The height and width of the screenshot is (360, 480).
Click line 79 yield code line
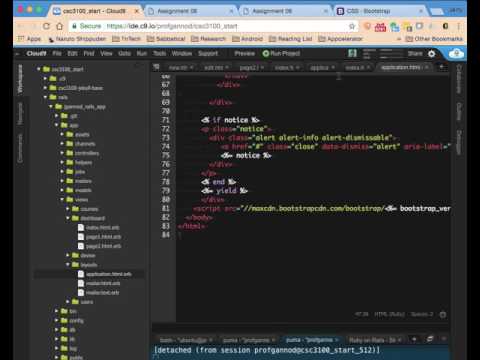click(x=224, y=191)
